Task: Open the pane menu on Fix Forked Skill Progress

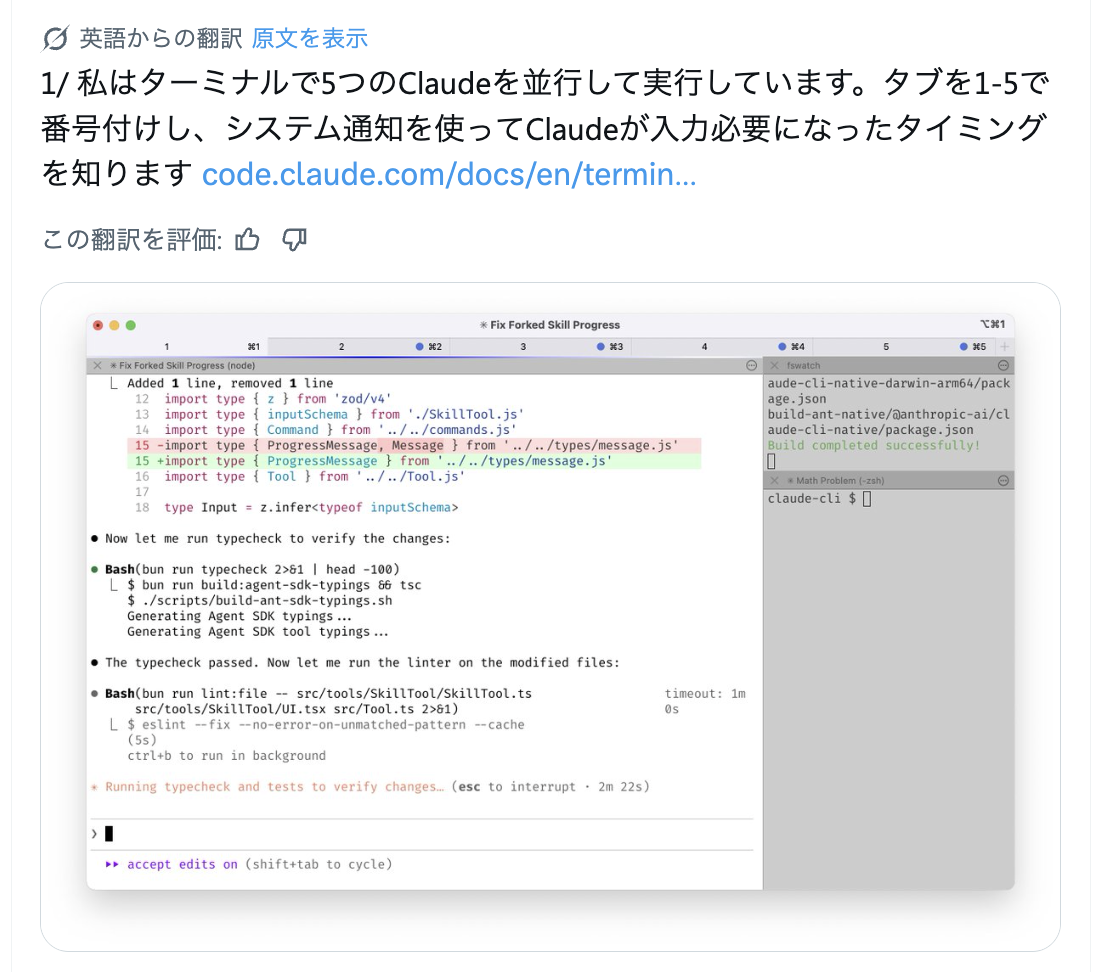Action: (750, 364)
